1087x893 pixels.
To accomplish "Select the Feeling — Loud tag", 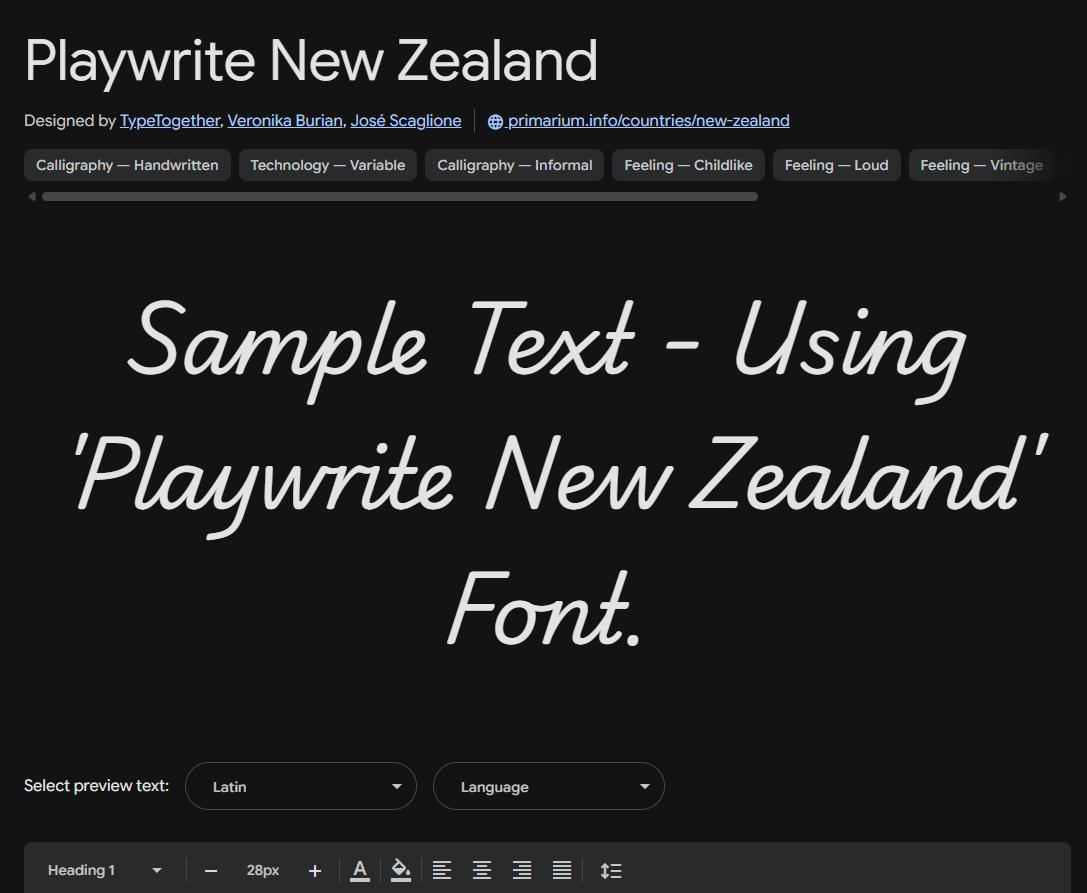I will coord(836,165).
